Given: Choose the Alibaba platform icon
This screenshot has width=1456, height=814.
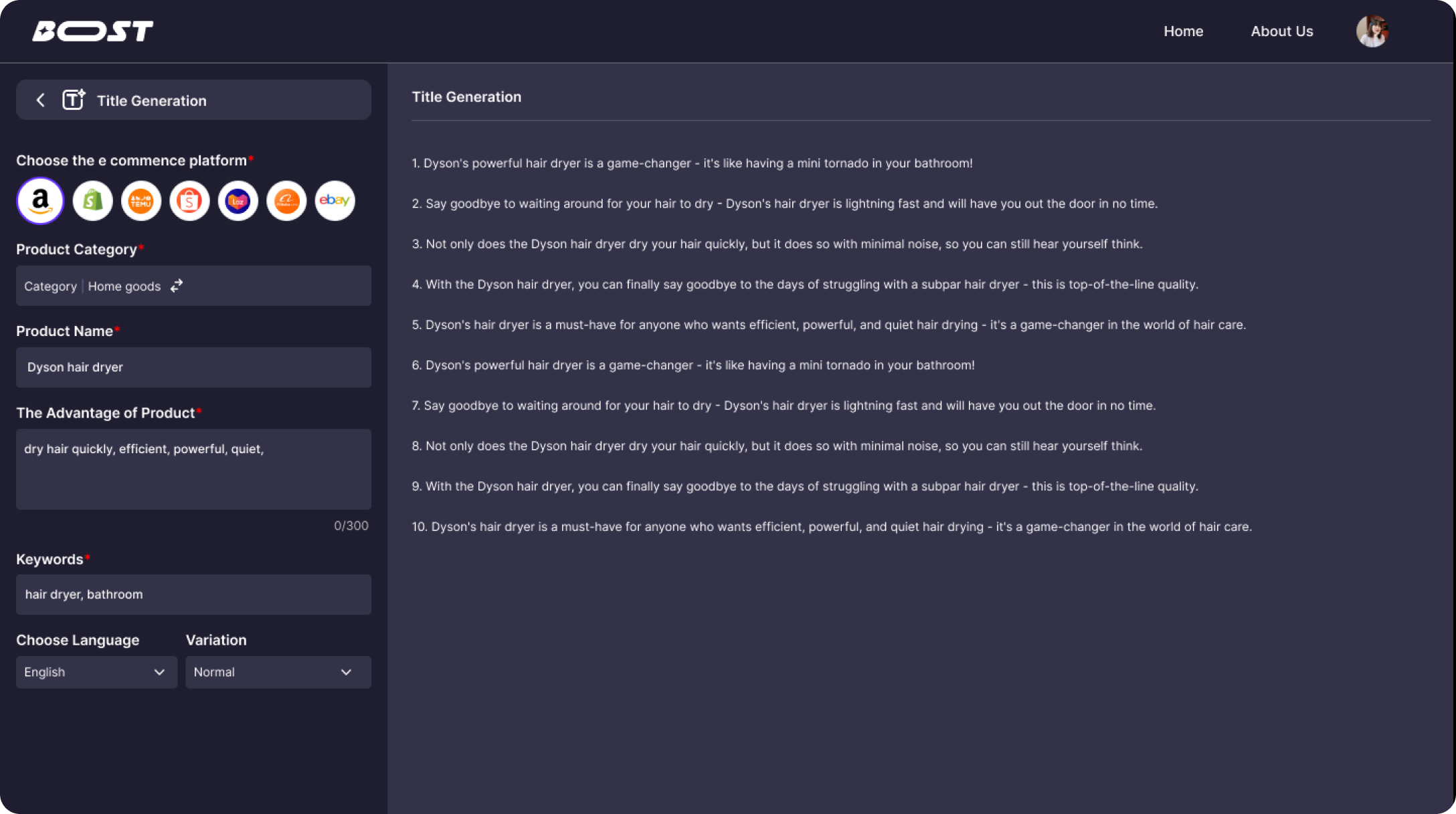Looking at the screenshot, I should tap(286, 200).
